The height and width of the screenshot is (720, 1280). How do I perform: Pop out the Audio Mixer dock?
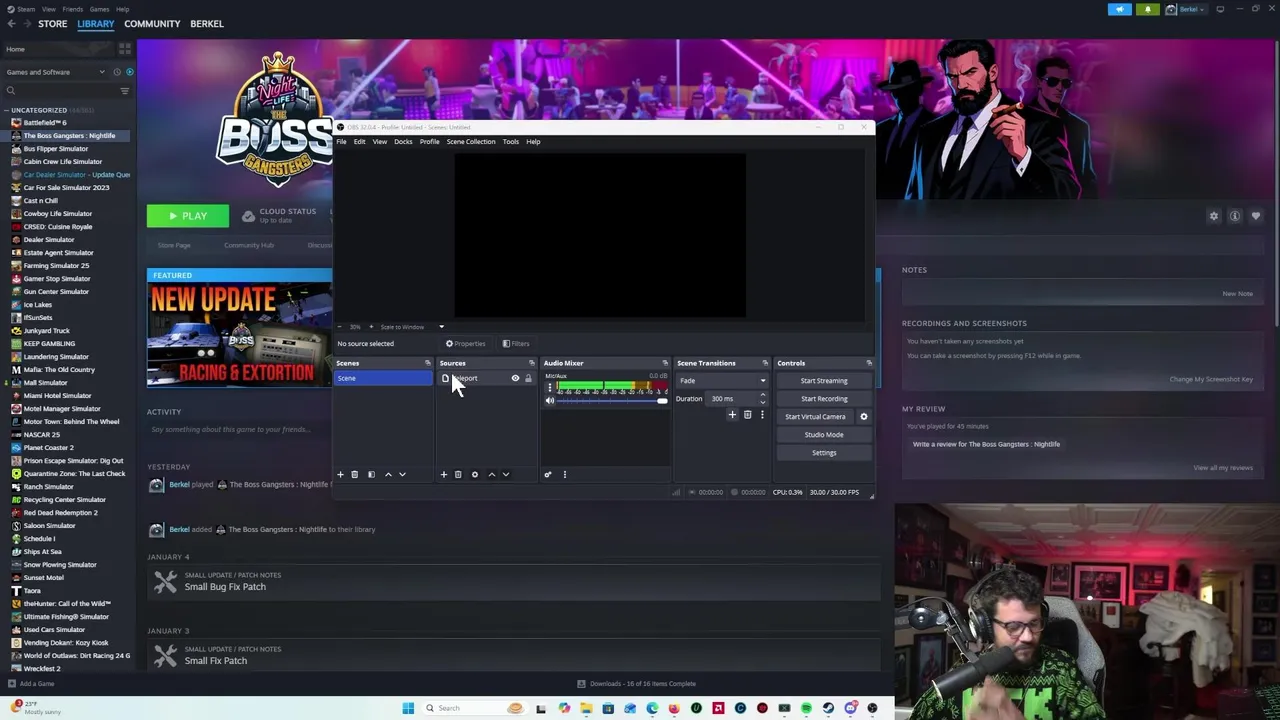(x=665, y=363)
